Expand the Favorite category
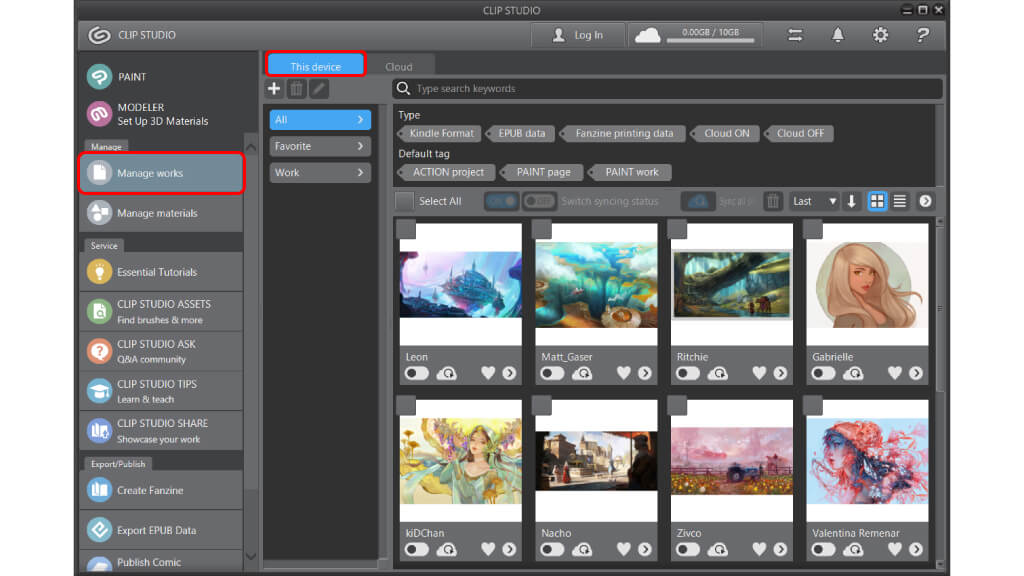 [x=320, y=146]
